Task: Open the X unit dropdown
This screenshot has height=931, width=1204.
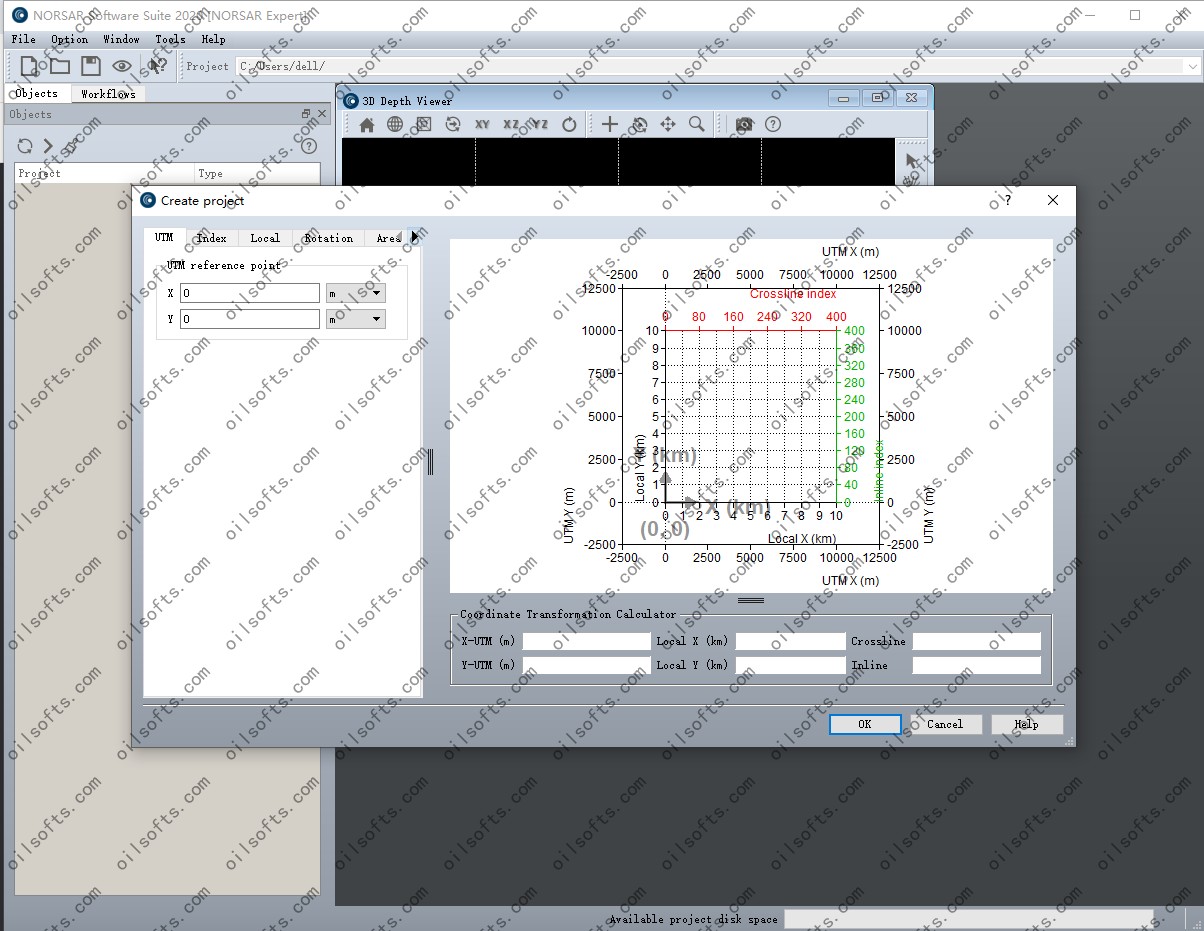Action: 356,293
